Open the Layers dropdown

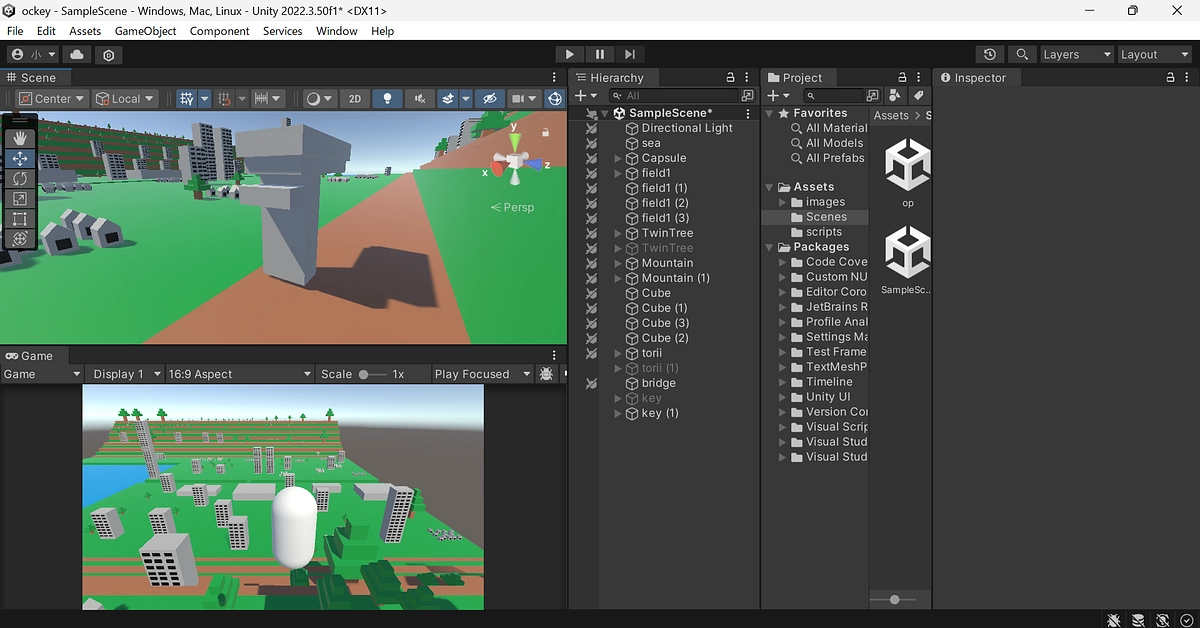pos(1076,55)
